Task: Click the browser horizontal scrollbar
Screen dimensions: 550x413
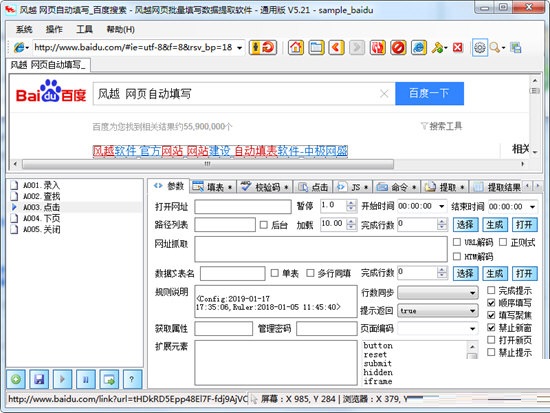Action: coord(208,164)
